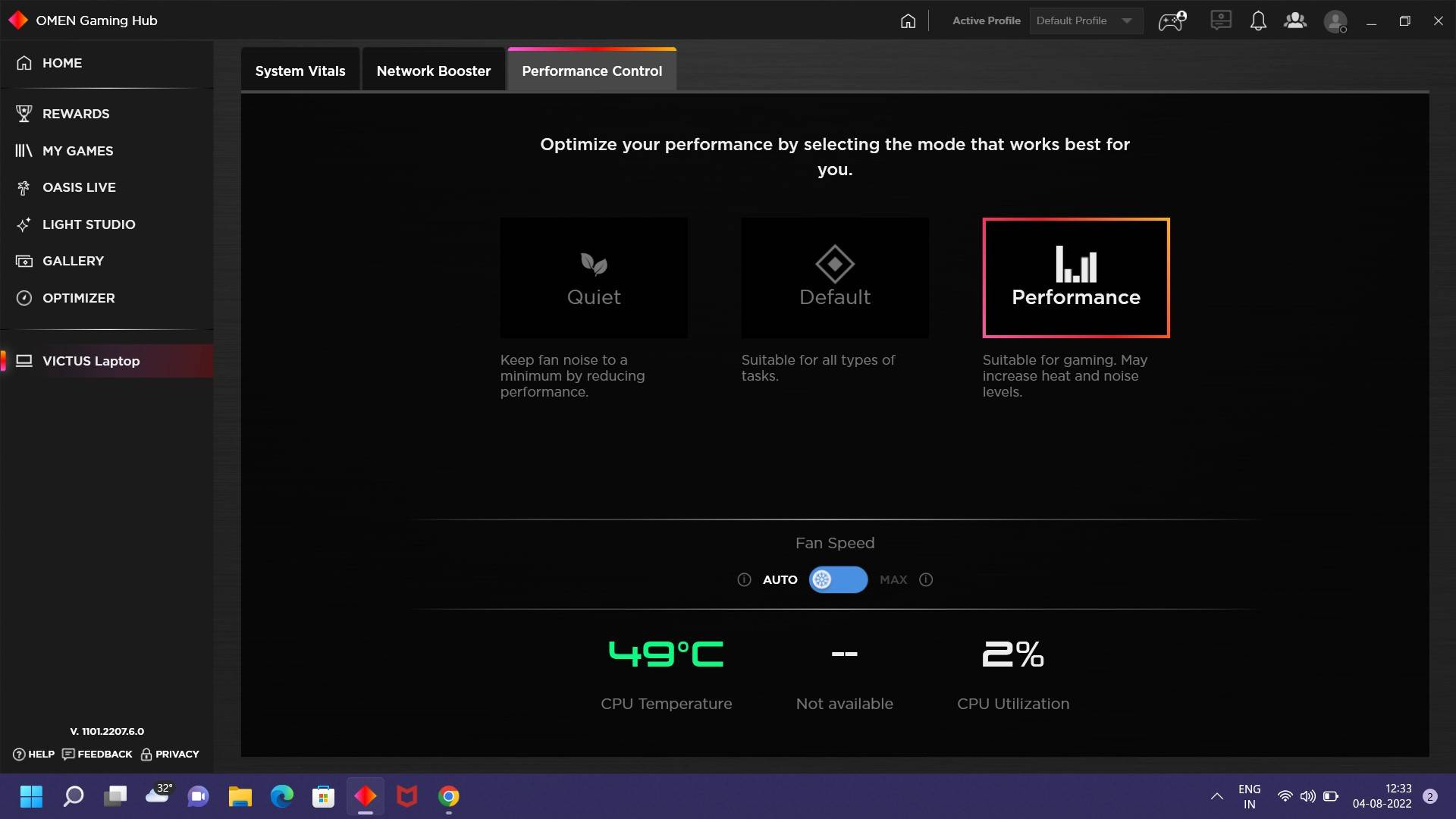
Task: Open the game controller icon in header
Action: coord(1172,21)
